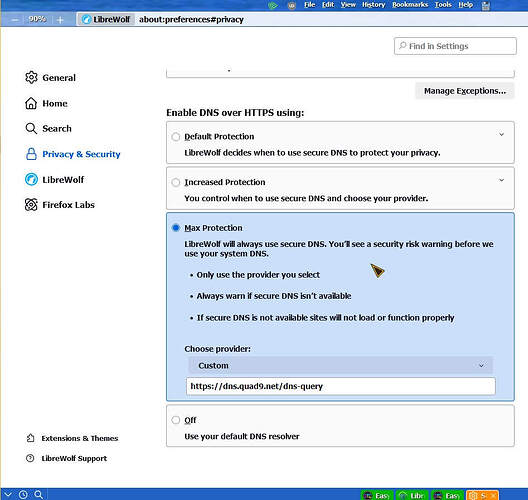Click the save disk icon after Help

tap(486, 5)
